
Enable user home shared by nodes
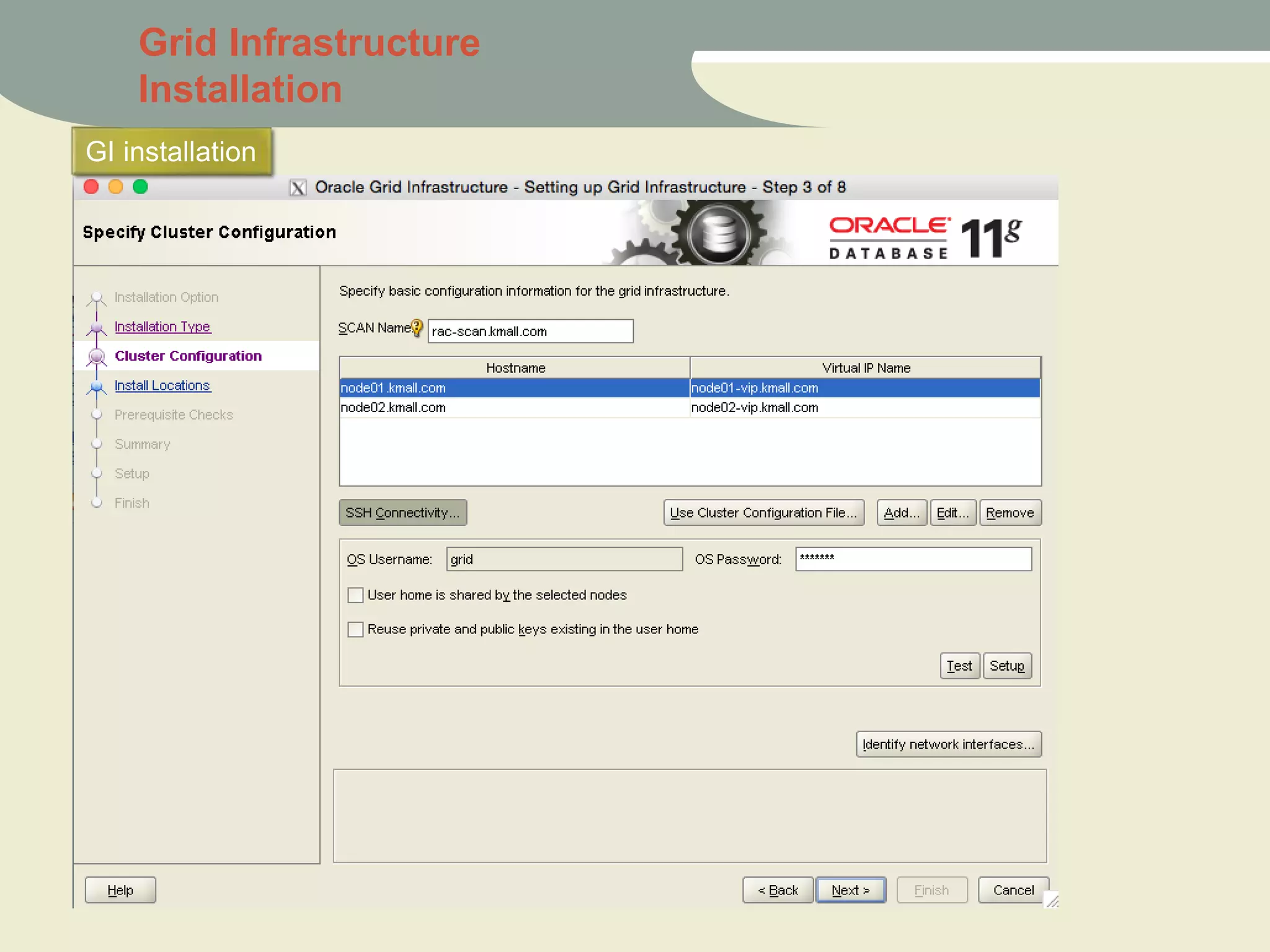click(x=355, y=595)
